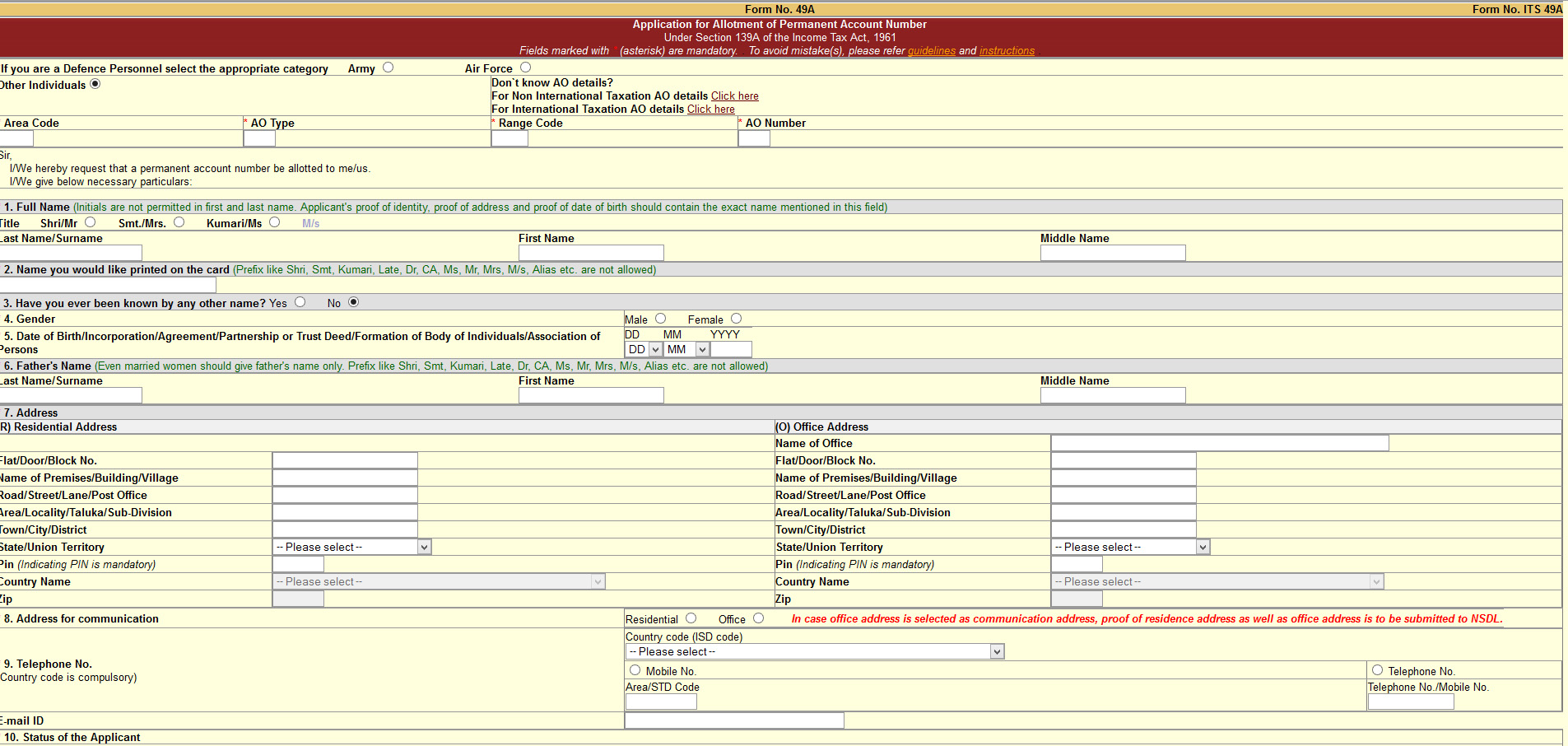The image size is (1568, 746).
Task: Choose Shri/Mr title option
Action: 91,222
